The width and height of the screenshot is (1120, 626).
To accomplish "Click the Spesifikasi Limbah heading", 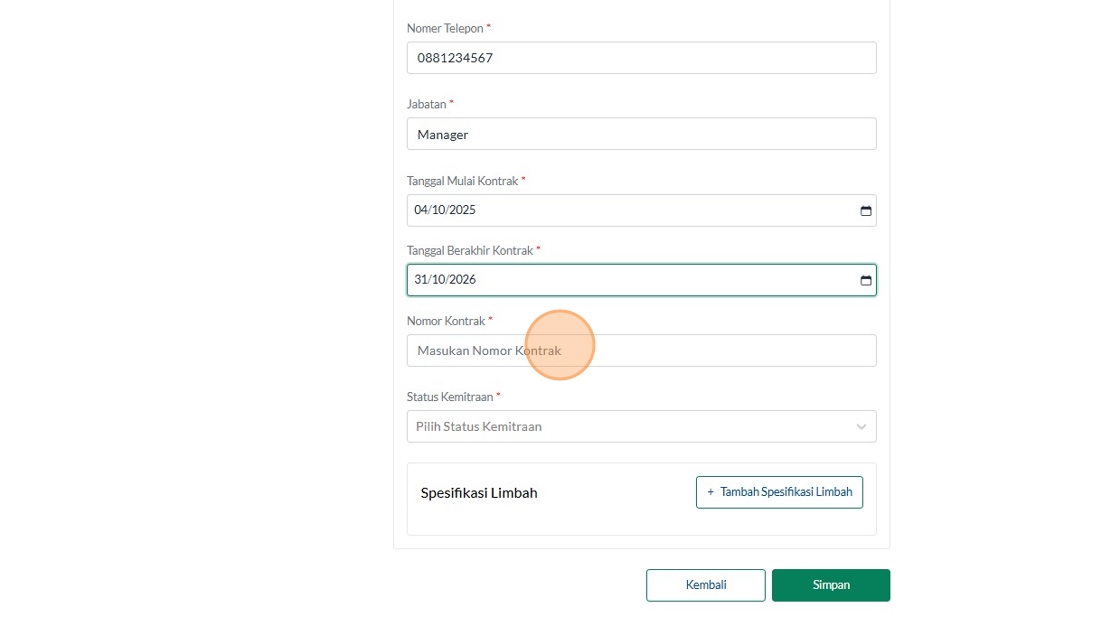I will [479, 493].
